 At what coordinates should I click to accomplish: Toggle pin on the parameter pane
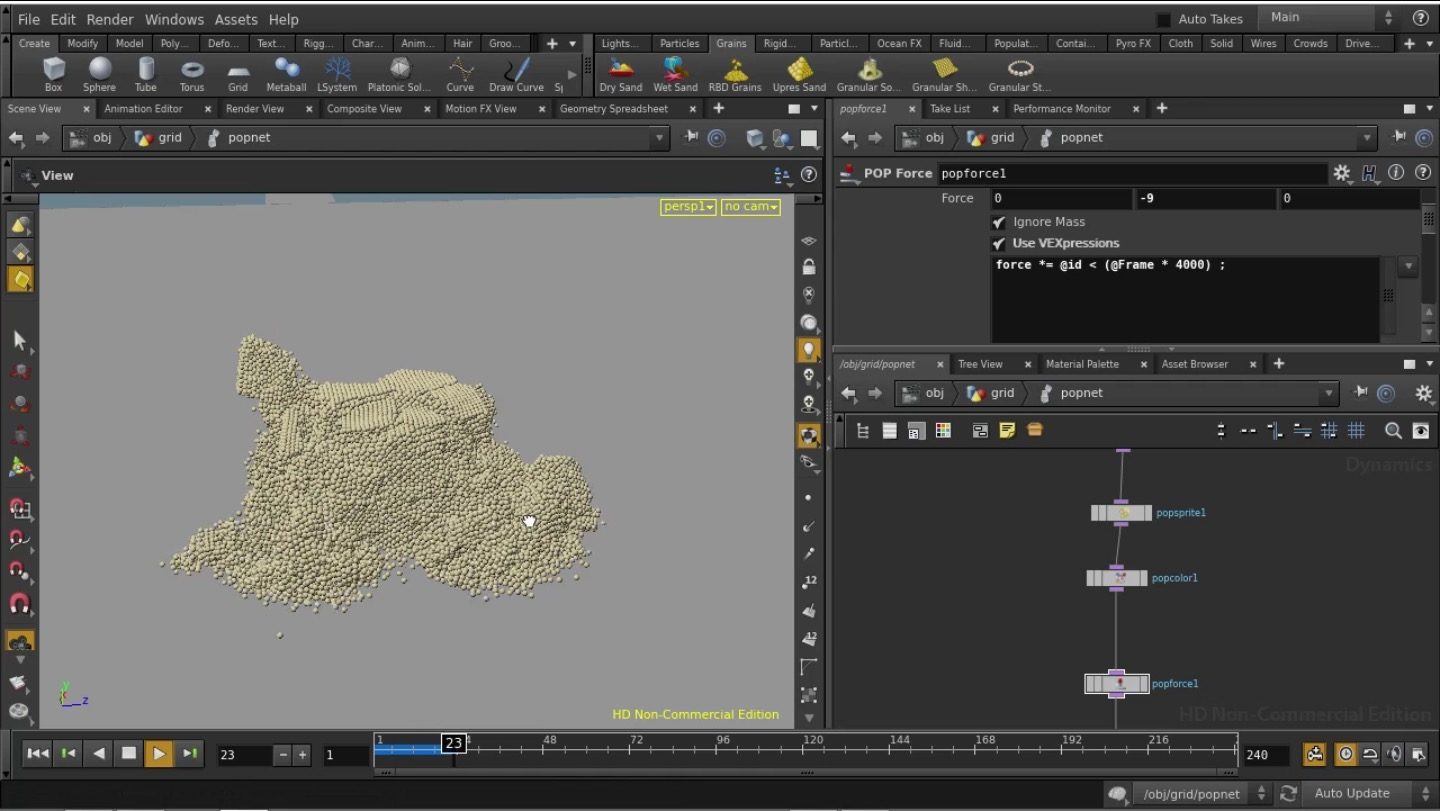(1399, 138)
